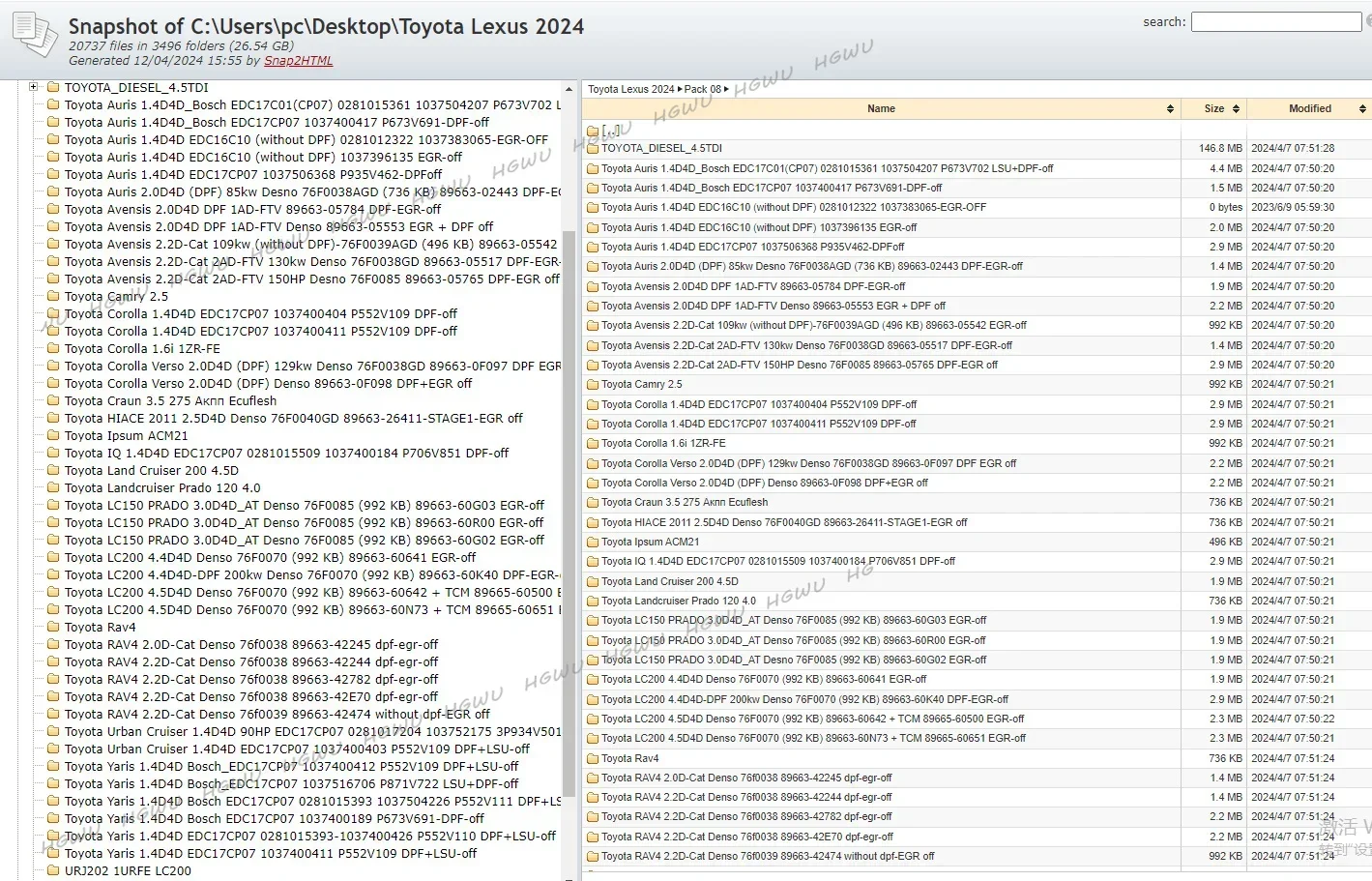This screenshot has height=881, width=1372.
Task: Select Toyota Corolla Verso 89663-0F098 in tree
Action: [x=268, y=383]
